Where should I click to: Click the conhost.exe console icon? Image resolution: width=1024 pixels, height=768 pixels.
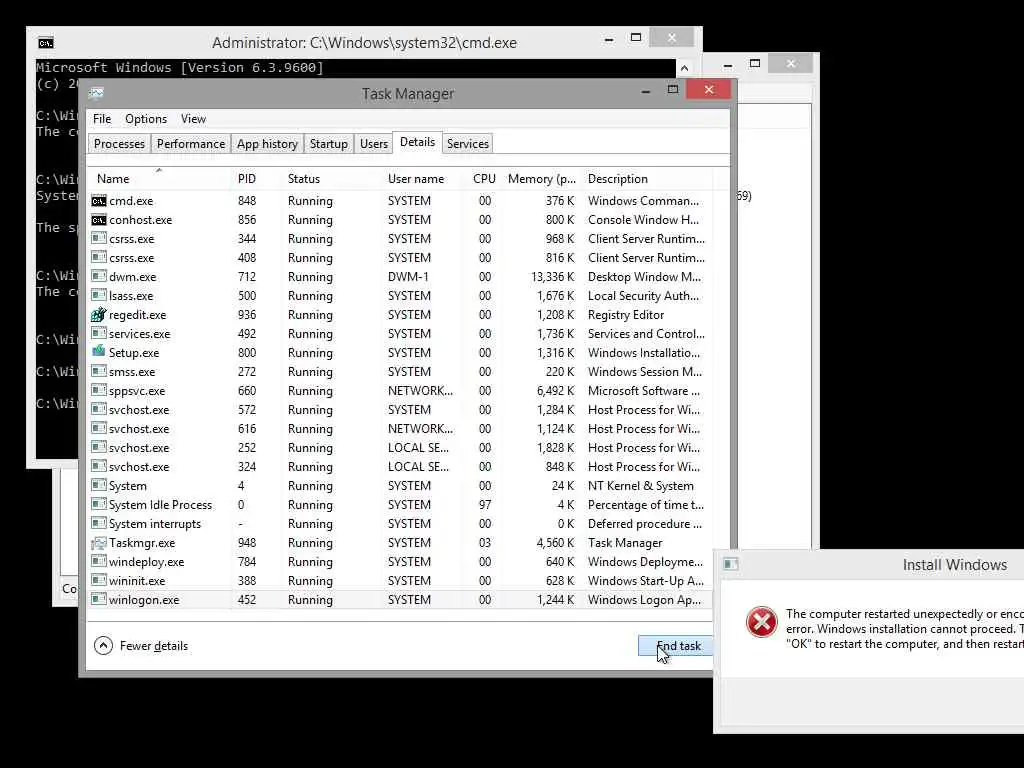(99, 219)
